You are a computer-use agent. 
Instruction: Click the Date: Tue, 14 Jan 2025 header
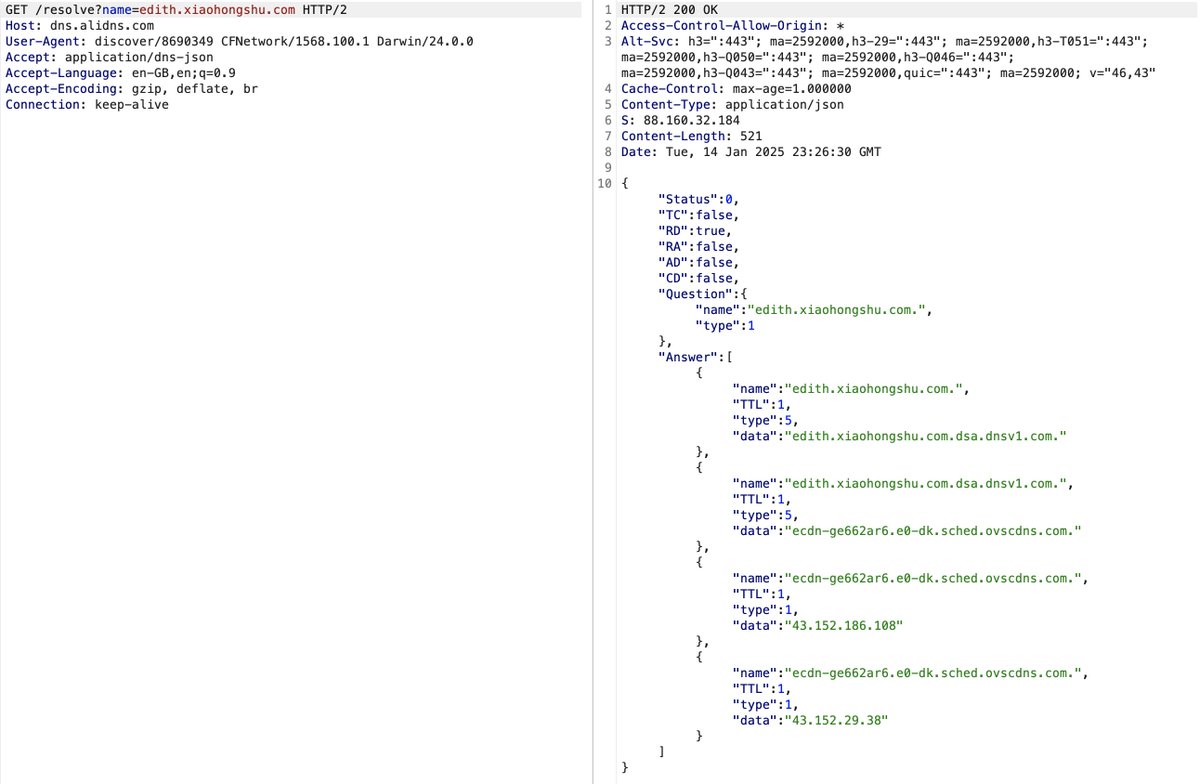tap(751, 153)
